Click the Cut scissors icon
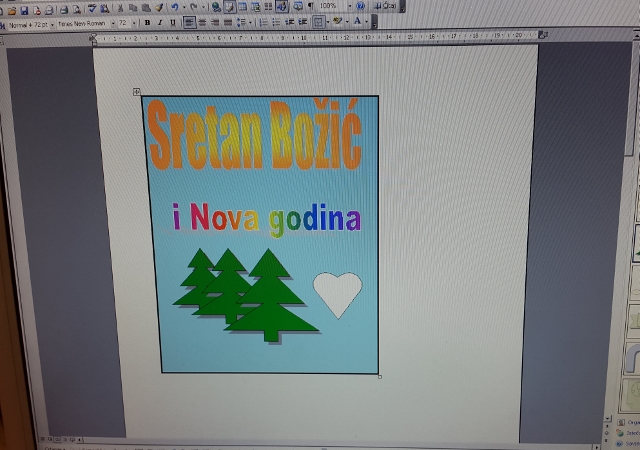Image resolution: width=640 pixels, height=450 pixels. tap(120, 8)
